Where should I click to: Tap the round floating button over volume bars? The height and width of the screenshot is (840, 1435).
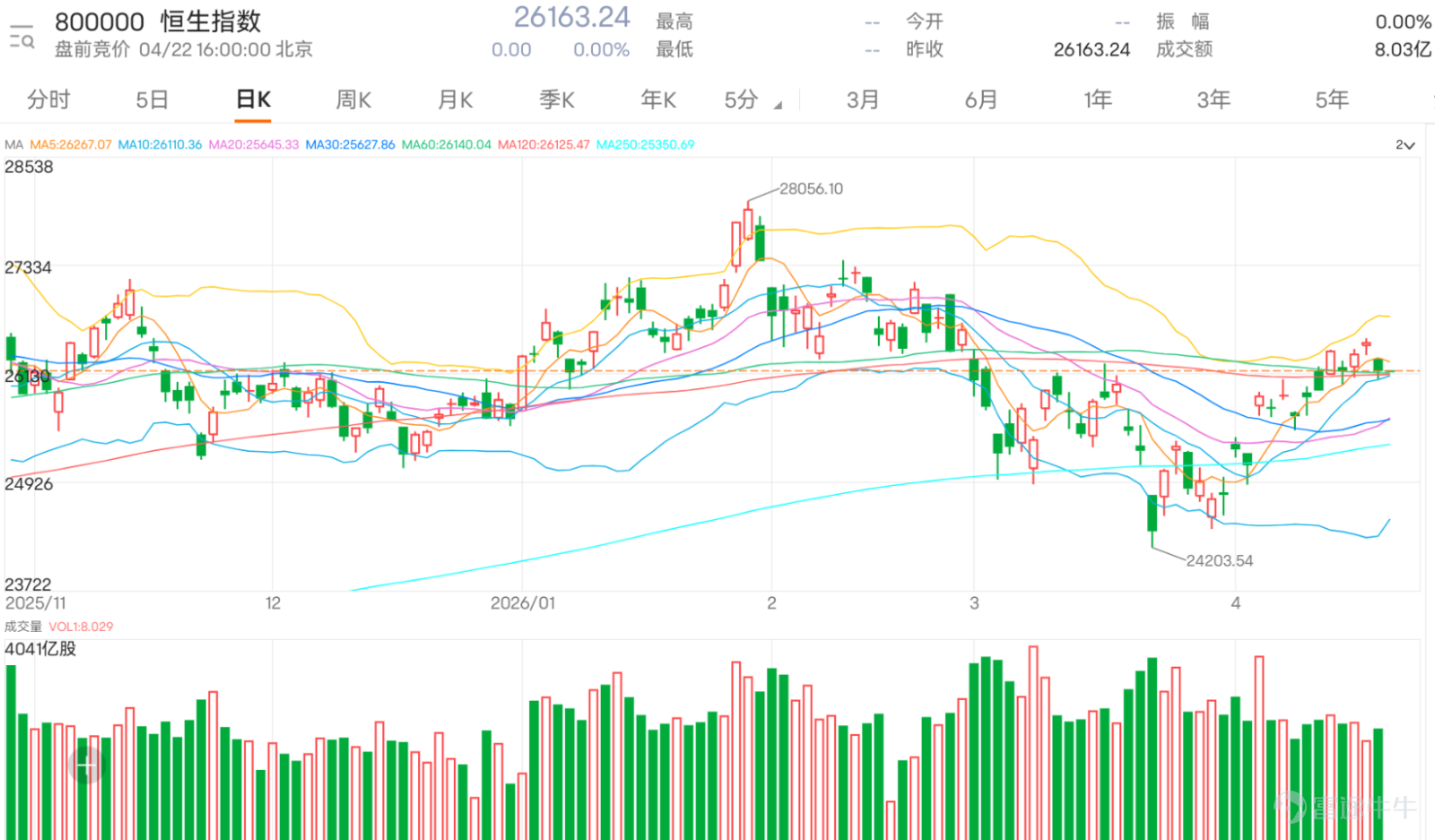point(87,765)
